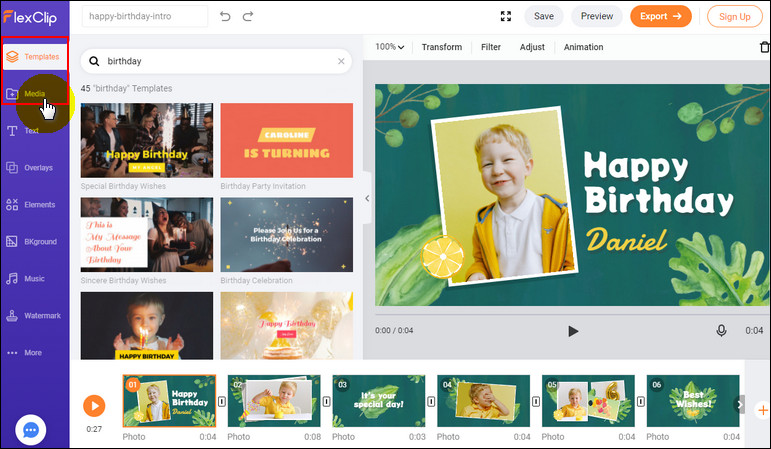The image size is (771, 449).
Task: Open the Elements sidebar panel
Action: coord(30,205)
